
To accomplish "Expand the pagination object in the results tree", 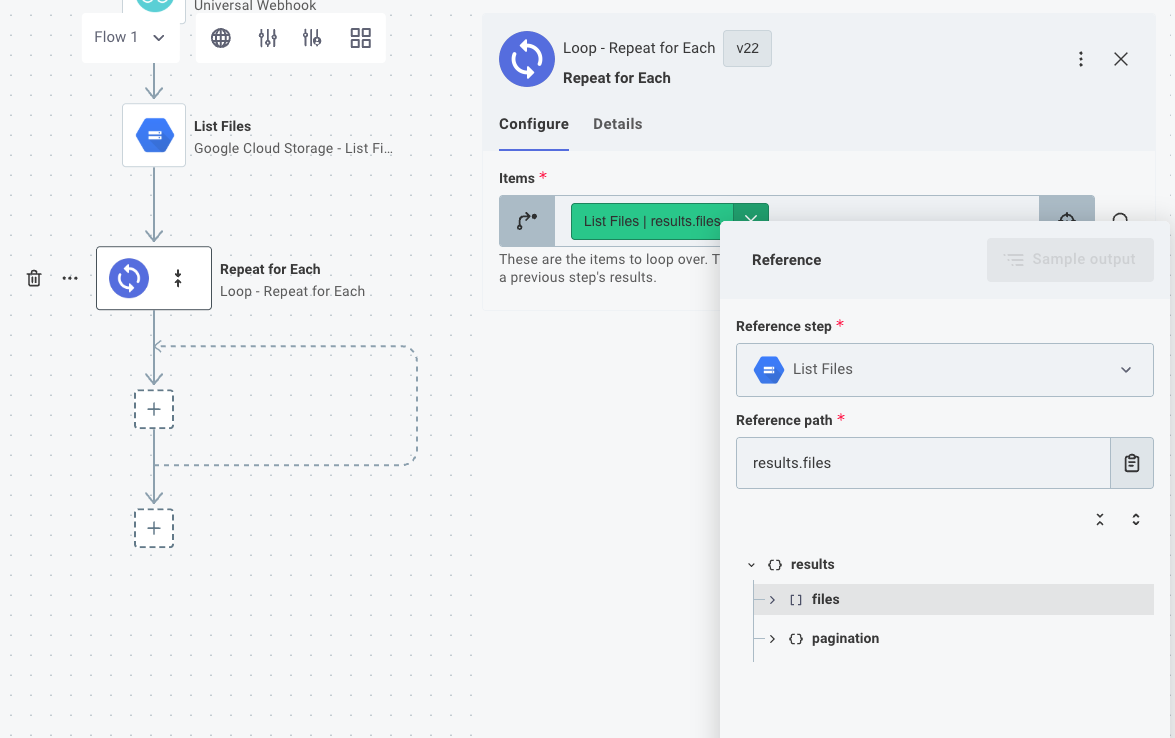I will coord(772,638).
